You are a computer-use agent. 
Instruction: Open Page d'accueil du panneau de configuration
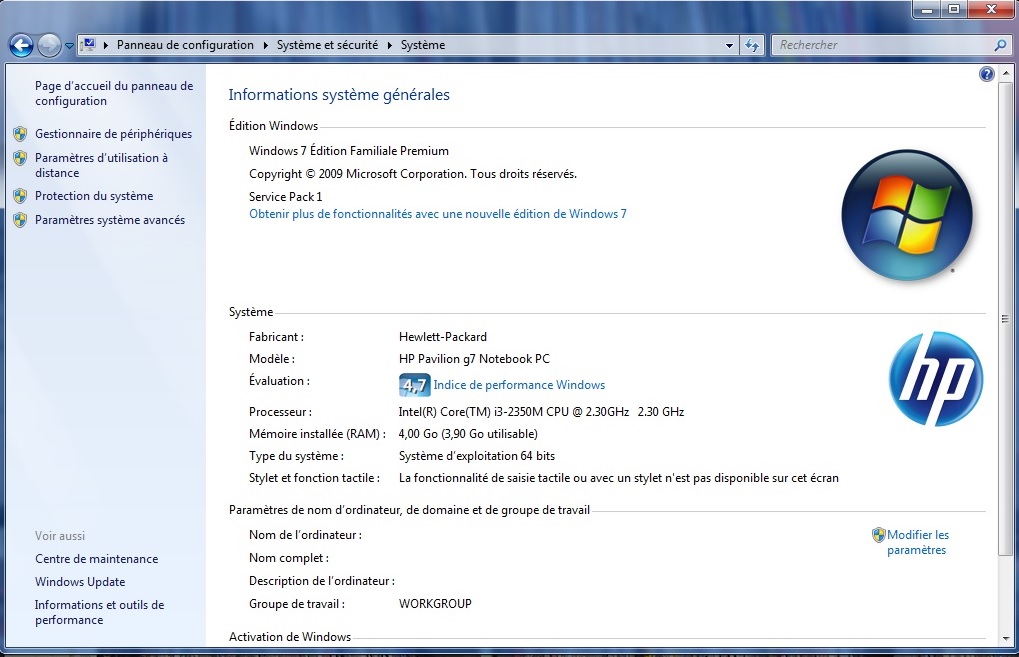click(114, 93)
